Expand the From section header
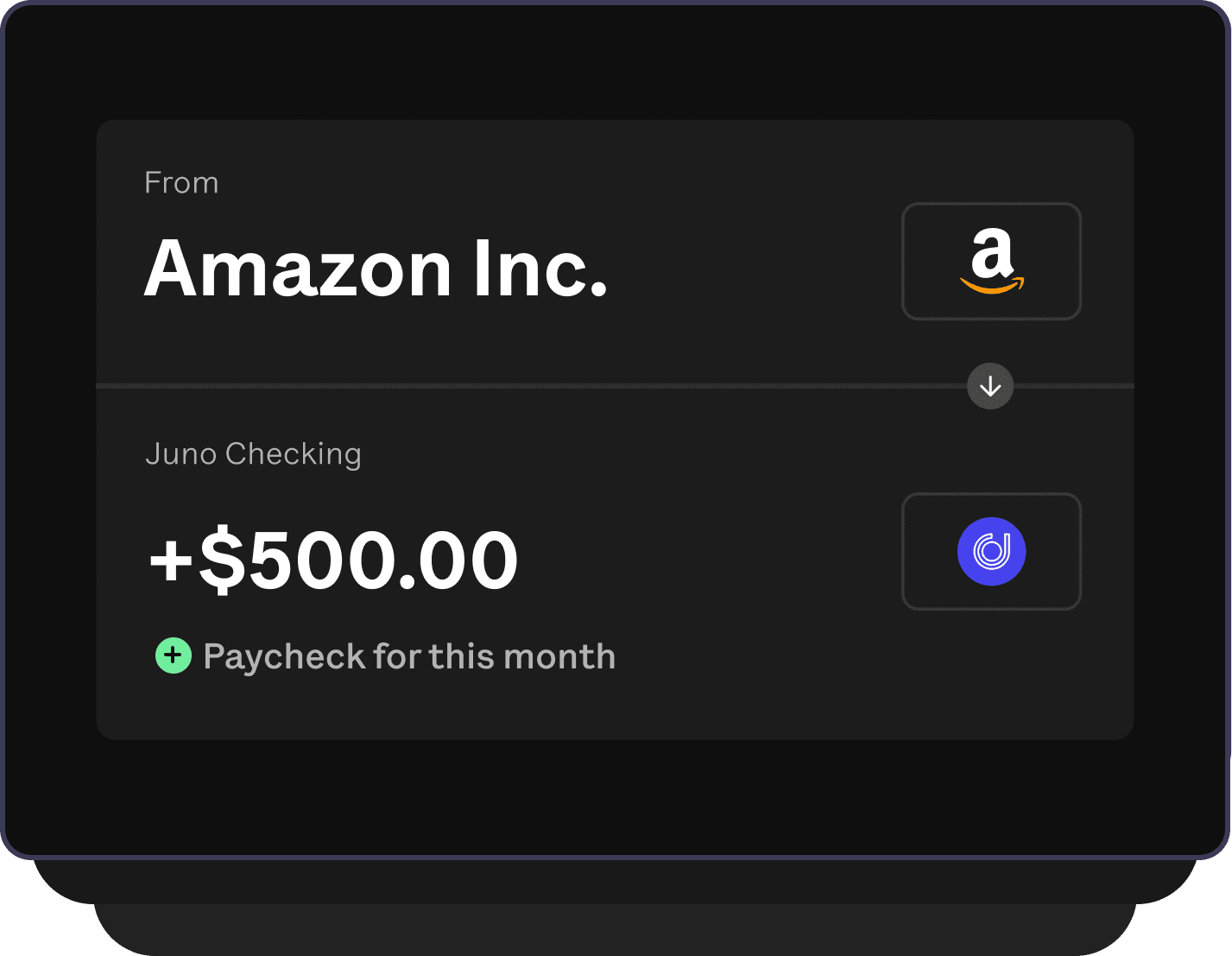 (x=181, y=182)
